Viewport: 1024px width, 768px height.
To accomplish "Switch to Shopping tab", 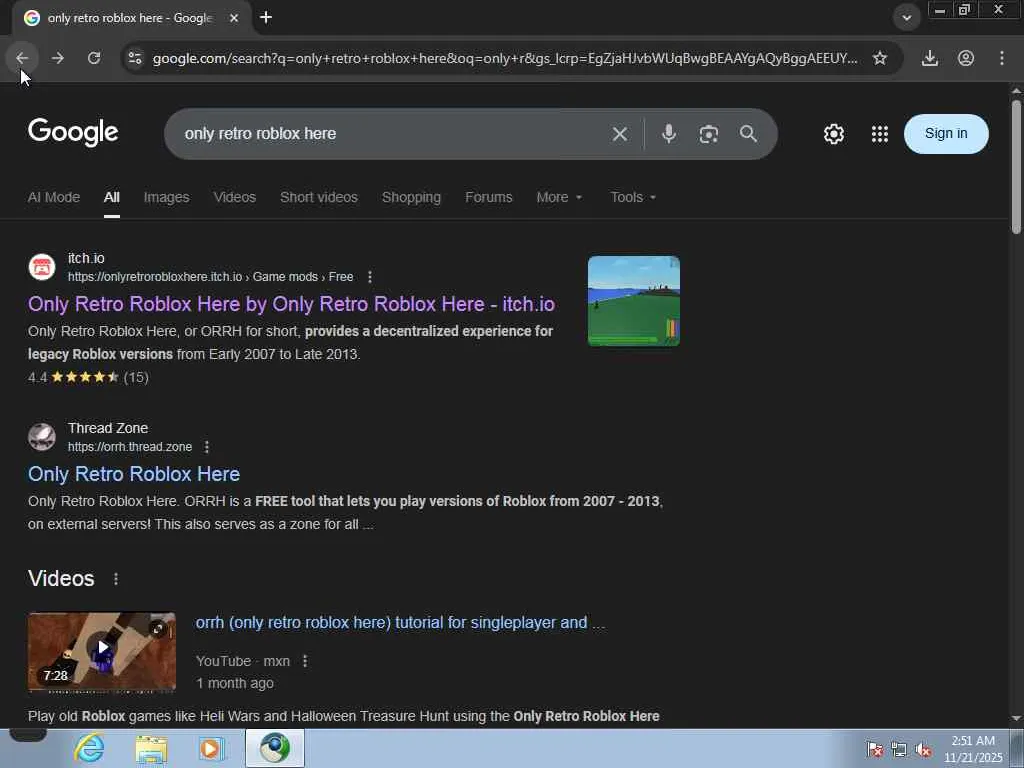I will click(x=411, y=197).
